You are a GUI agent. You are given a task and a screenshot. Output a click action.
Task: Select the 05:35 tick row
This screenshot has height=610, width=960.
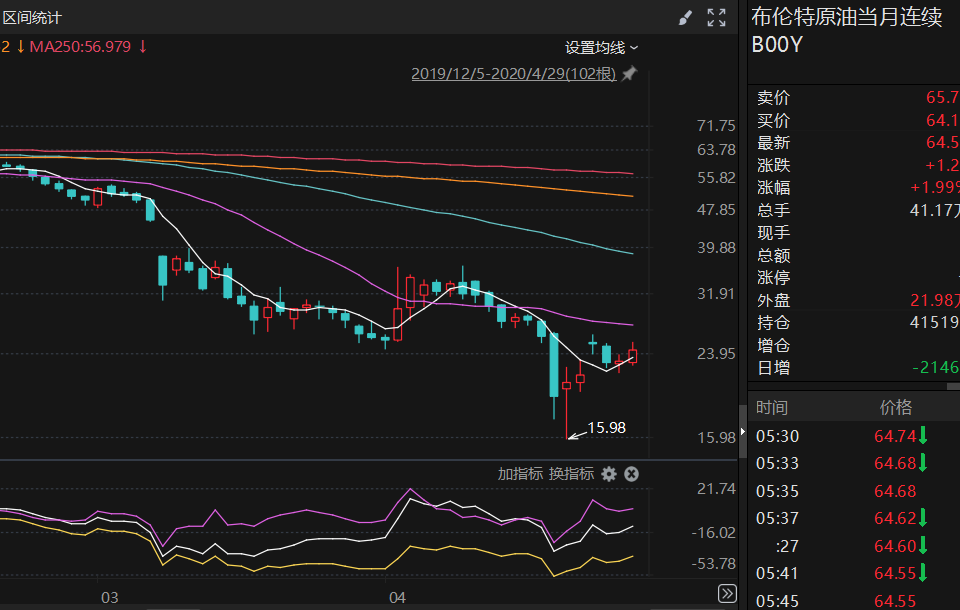(x=854, y=491)
